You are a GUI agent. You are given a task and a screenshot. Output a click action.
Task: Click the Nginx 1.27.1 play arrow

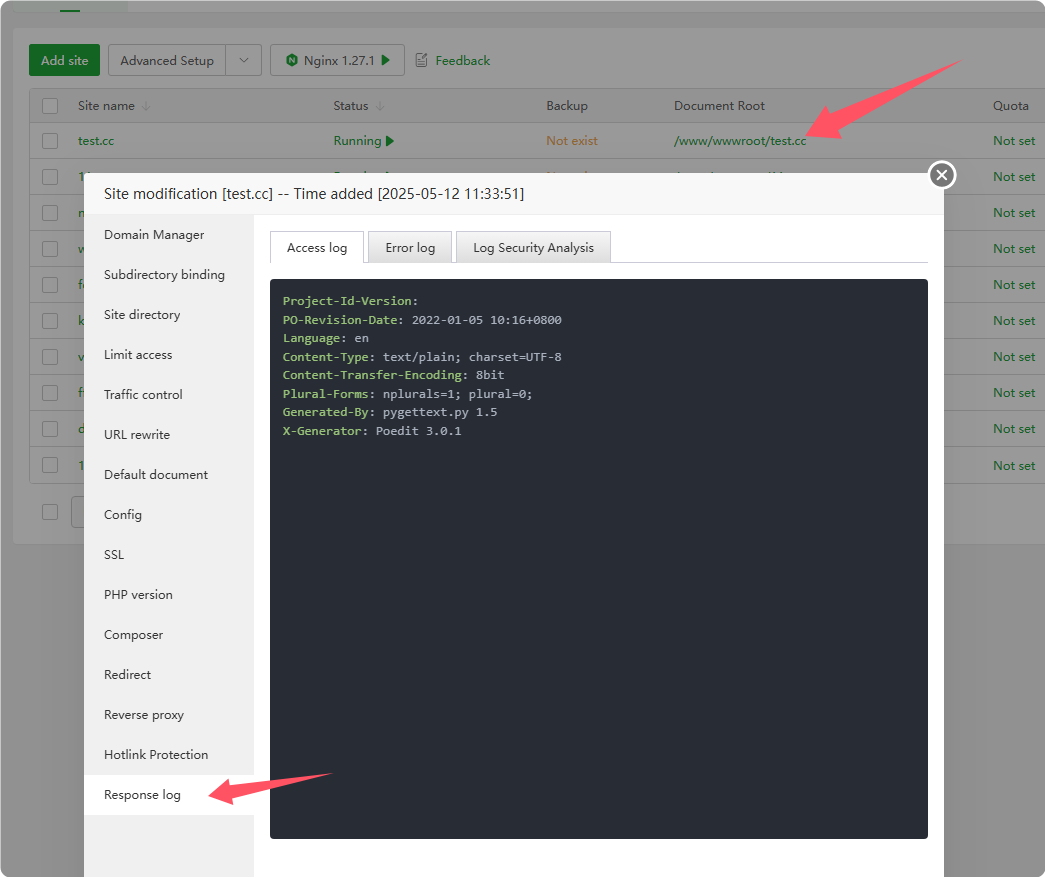386,61
